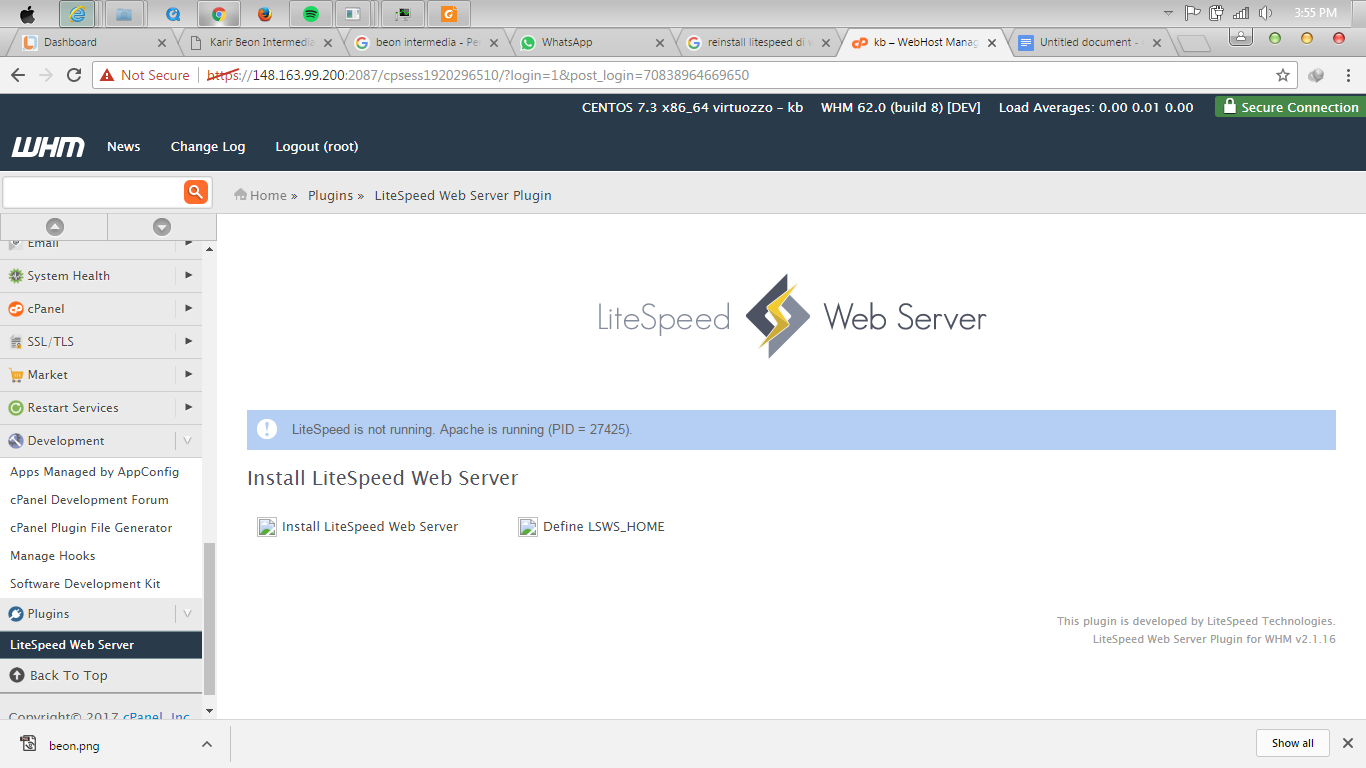The height and width of the screenshot is (768, 1366).
Task: Collapse the Plugins section chevron
Action: point(188,613)
